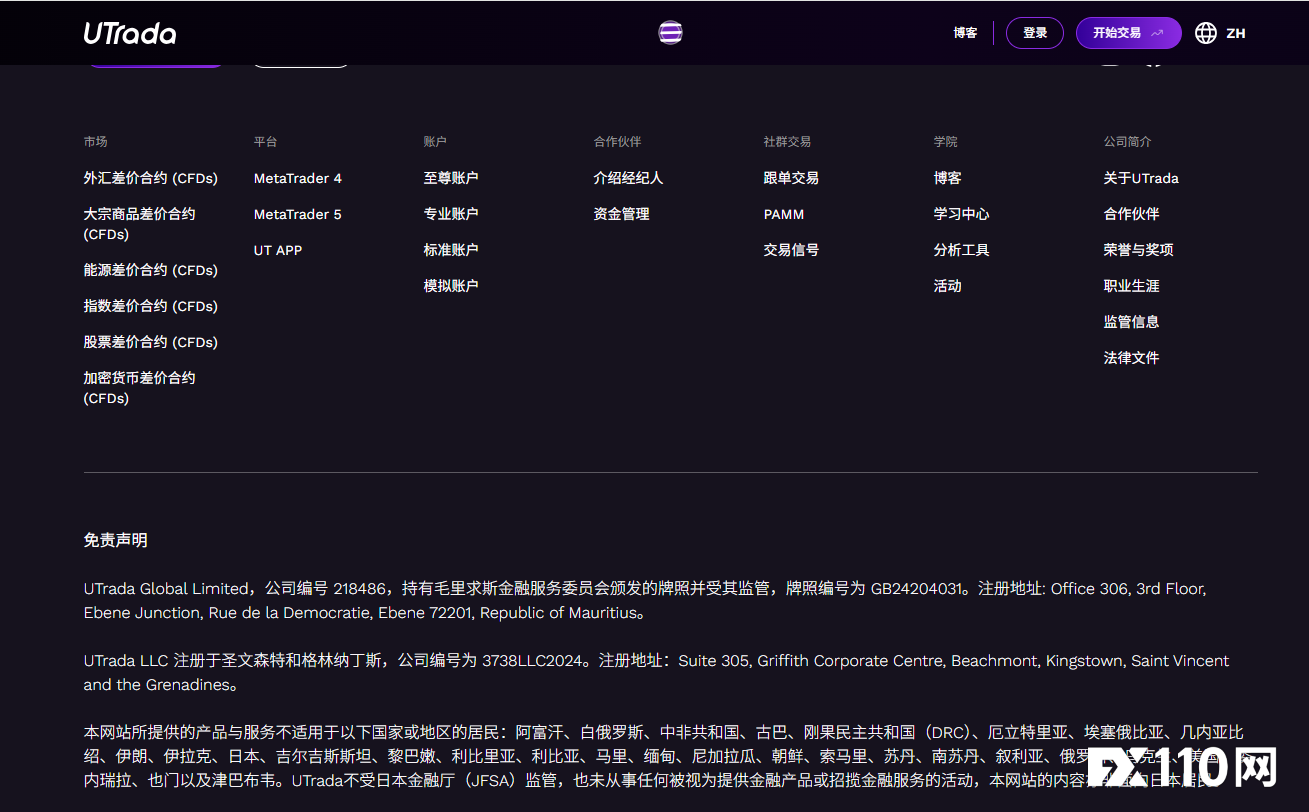Open the 活动 link

point(948,286)
